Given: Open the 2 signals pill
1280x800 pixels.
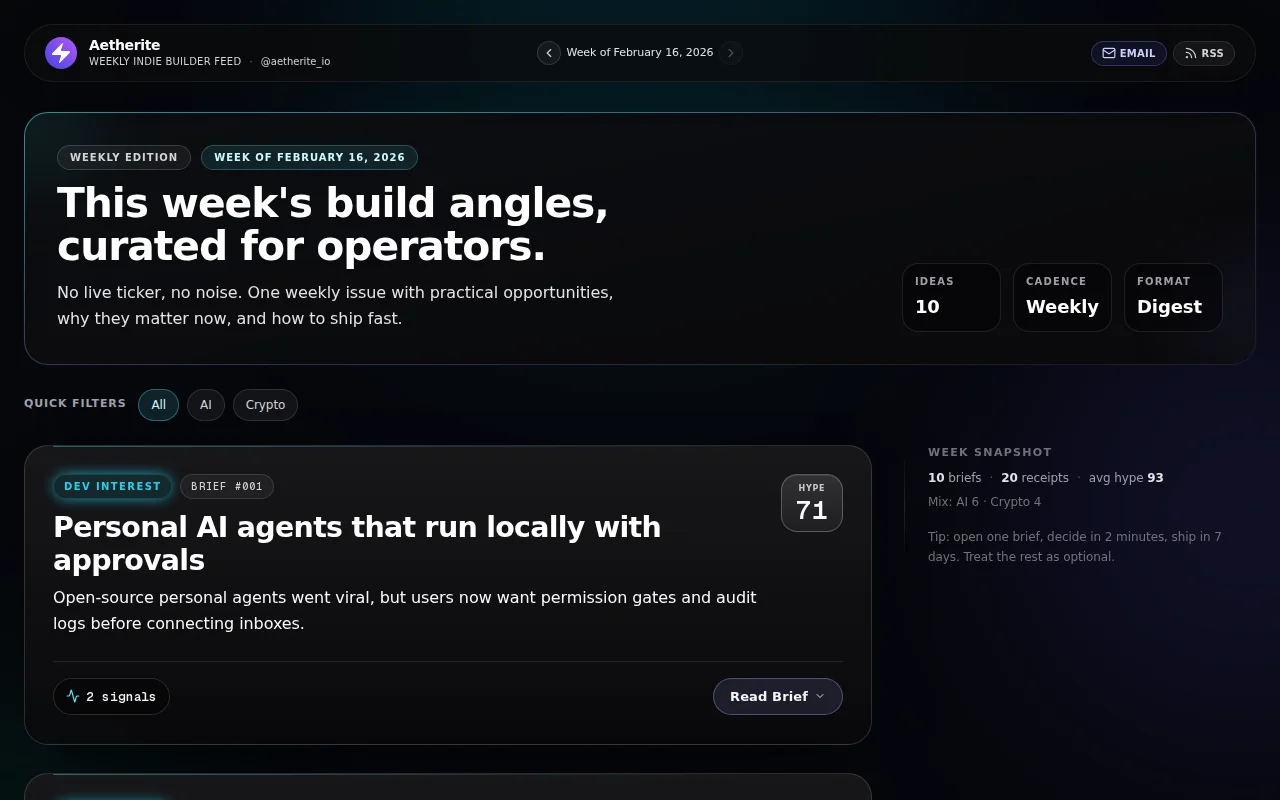Looking at the screenshot, I should [x=111, y=696].
